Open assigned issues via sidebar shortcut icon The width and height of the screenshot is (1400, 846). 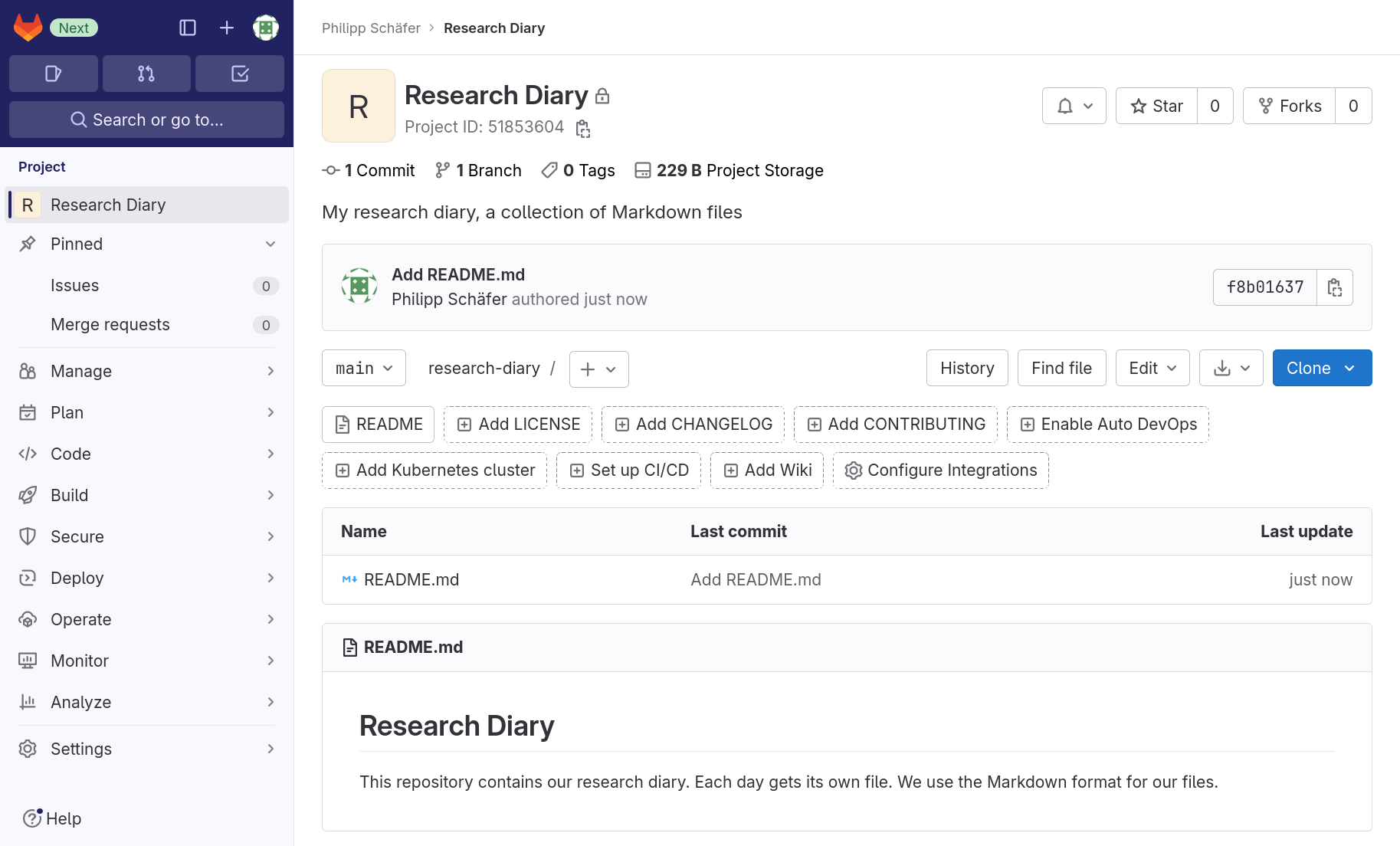click(x=53, y=74)
